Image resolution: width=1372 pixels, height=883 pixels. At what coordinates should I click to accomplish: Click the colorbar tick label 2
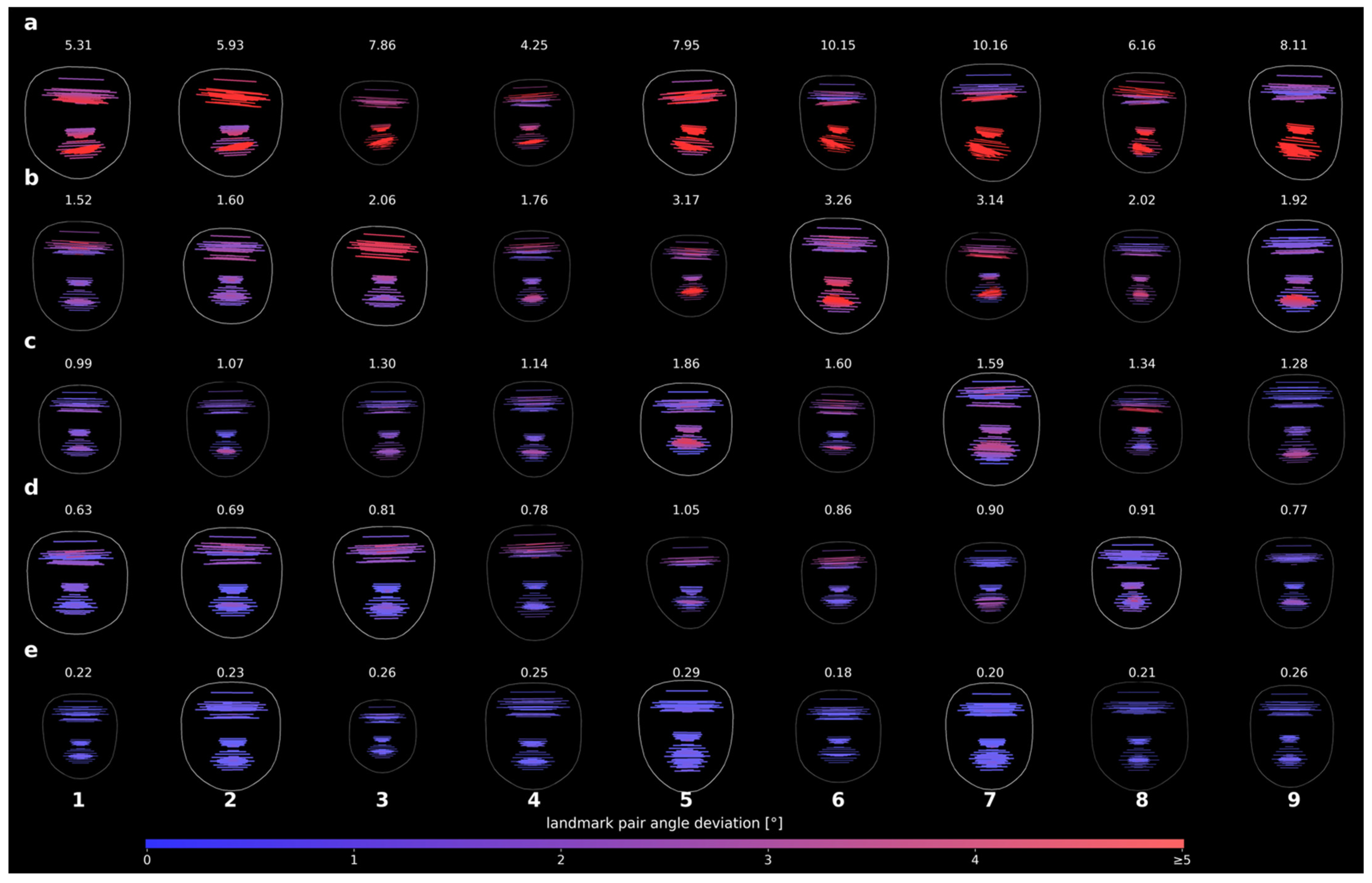click(561, 860)
